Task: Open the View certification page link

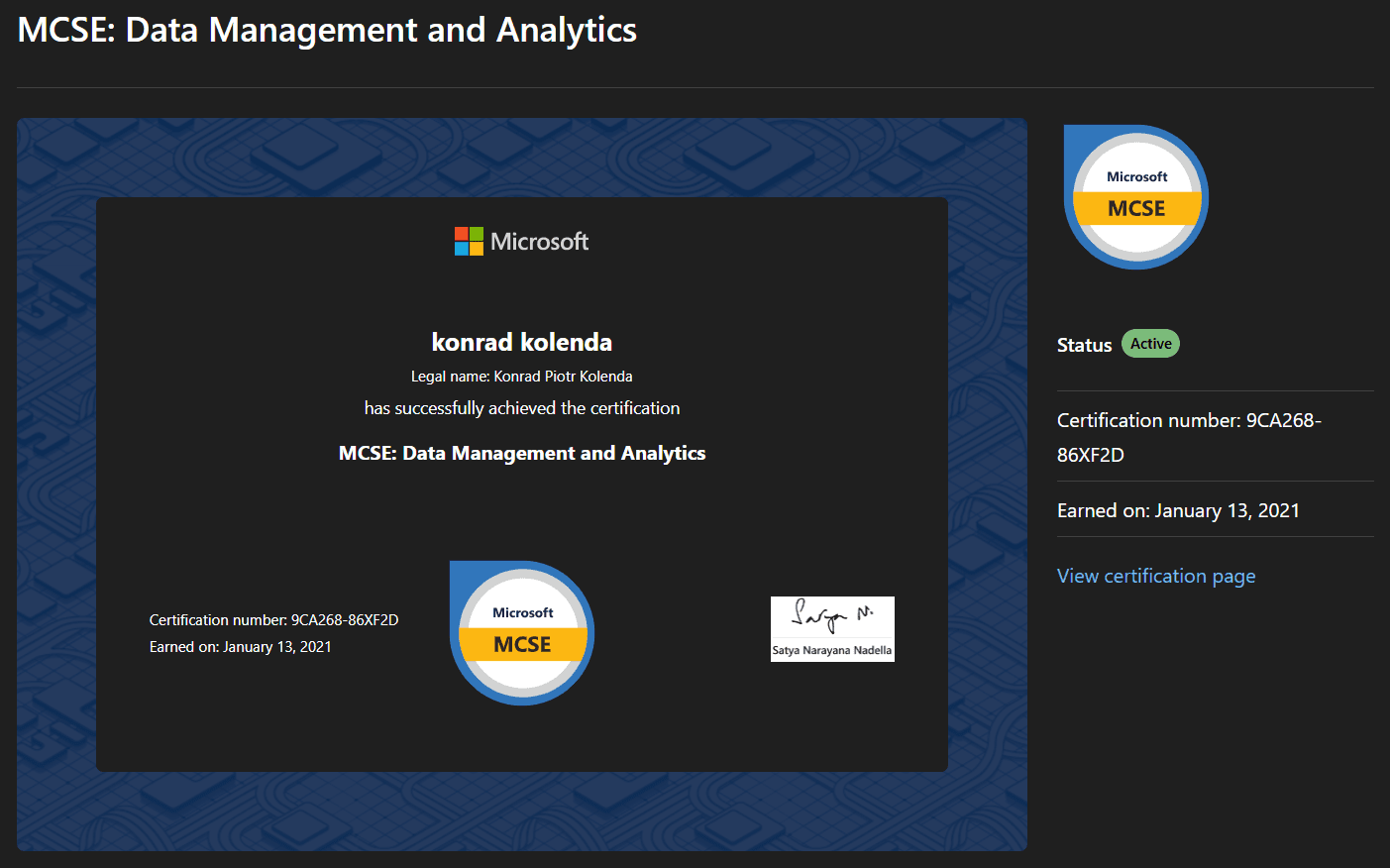Action: (x=1156, y=576)
